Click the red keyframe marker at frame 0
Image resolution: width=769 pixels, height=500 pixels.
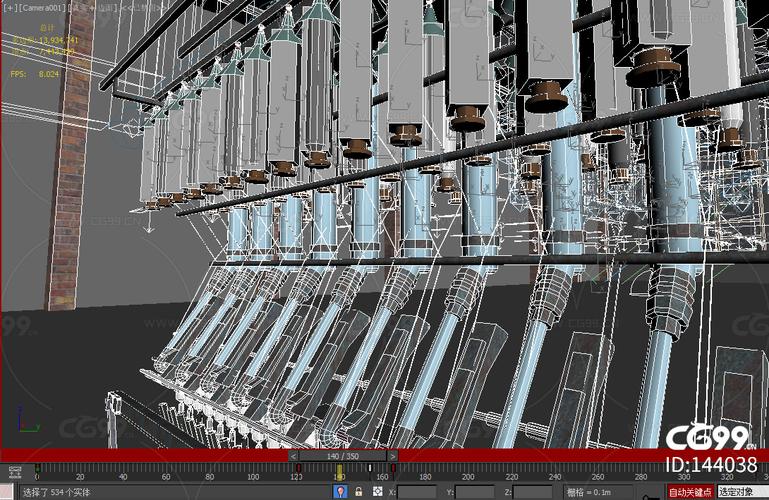tap(37, 468)
